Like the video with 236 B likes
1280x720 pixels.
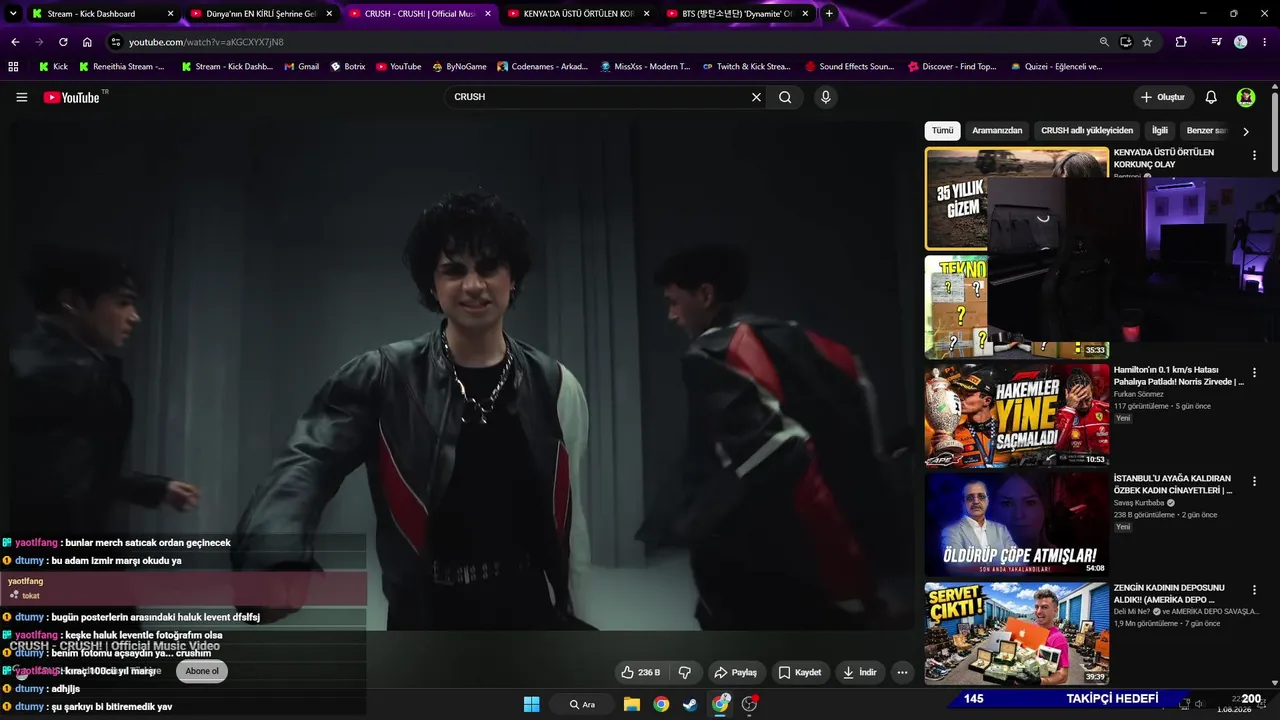coord(640,672)
